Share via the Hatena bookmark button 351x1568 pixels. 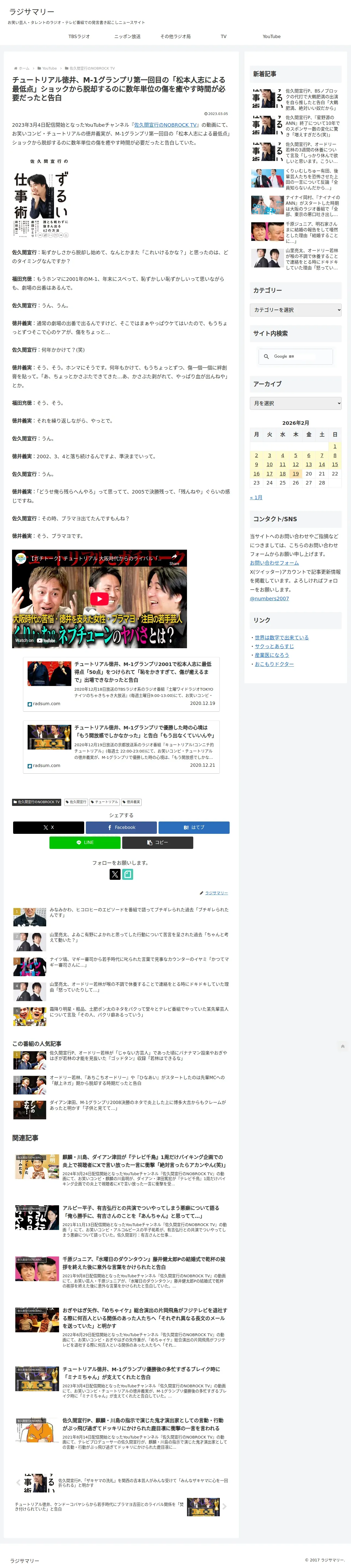[x=194, y=827]
